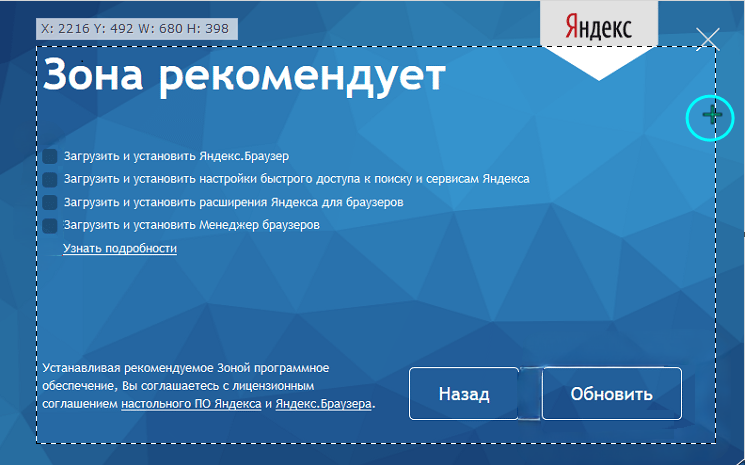Click label Загрузить и установить Яндекс.Браузер
The width and height of the screenshot is (745, 465).
(176, 156)
